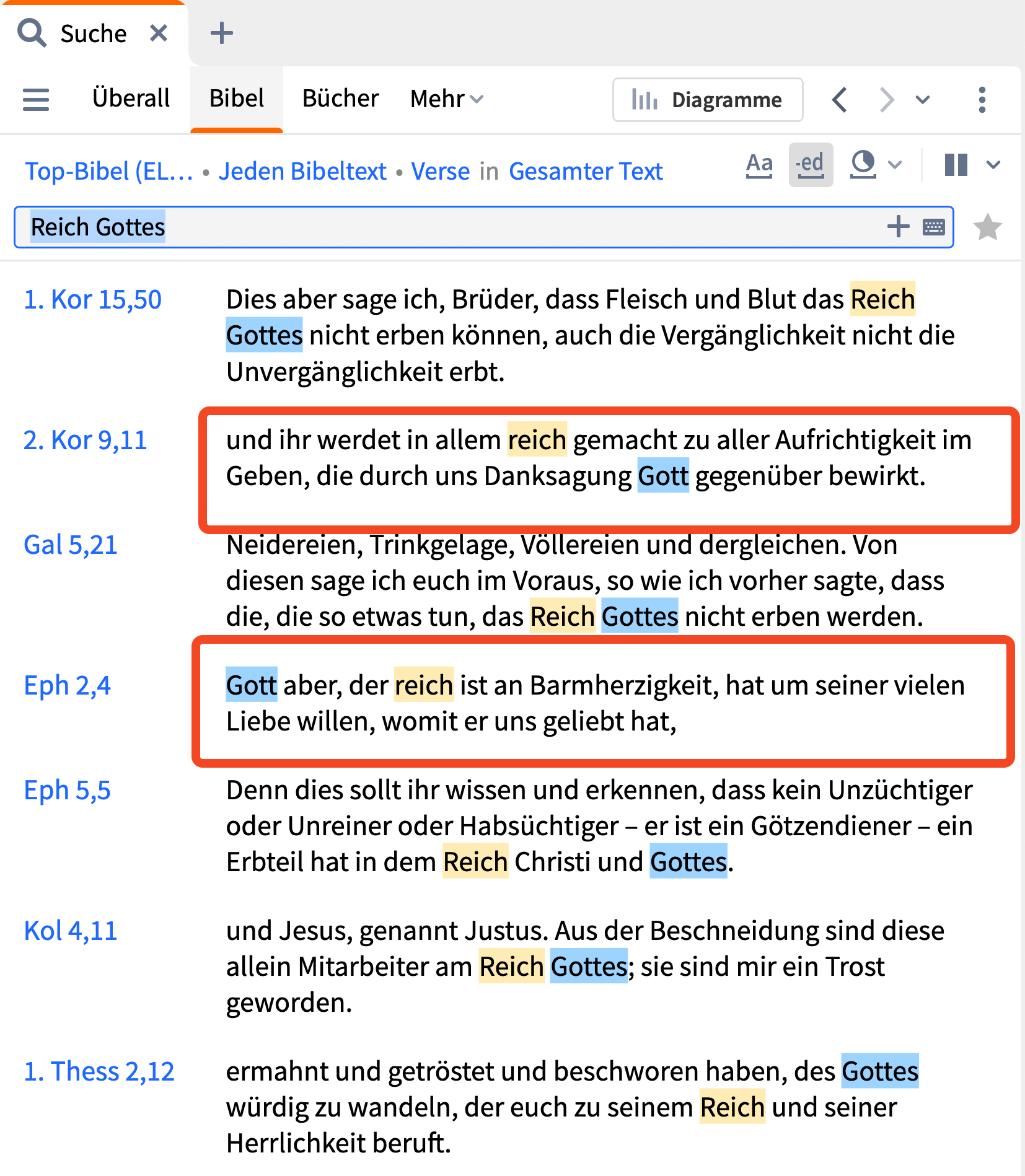Go forward with the right arrow
Viewport: 1025px width, 1176px height.
coord(887,100)
